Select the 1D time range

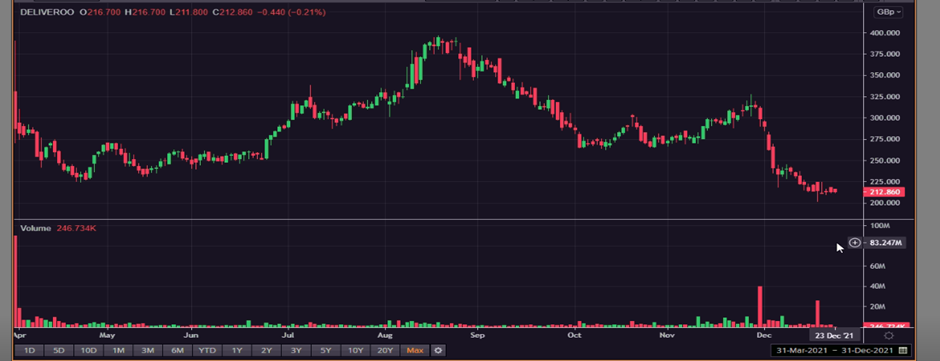pos(29,350)
